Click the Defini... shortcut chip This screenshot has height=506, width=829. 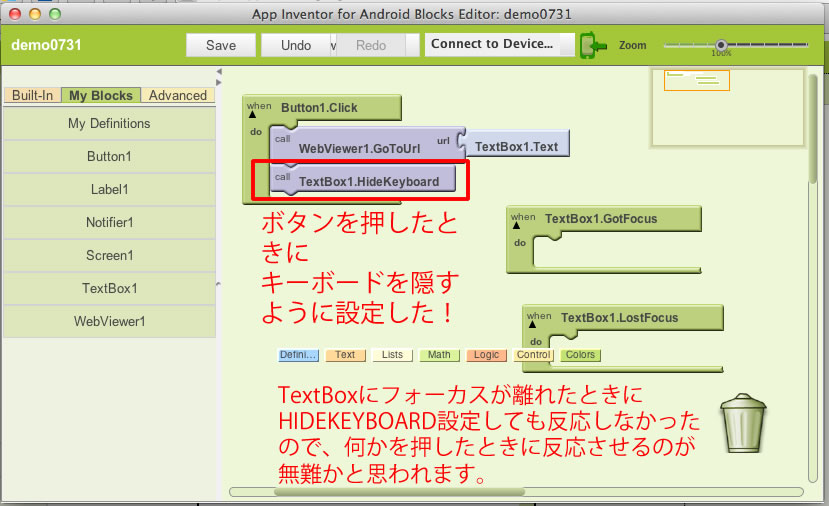(299, 355)
